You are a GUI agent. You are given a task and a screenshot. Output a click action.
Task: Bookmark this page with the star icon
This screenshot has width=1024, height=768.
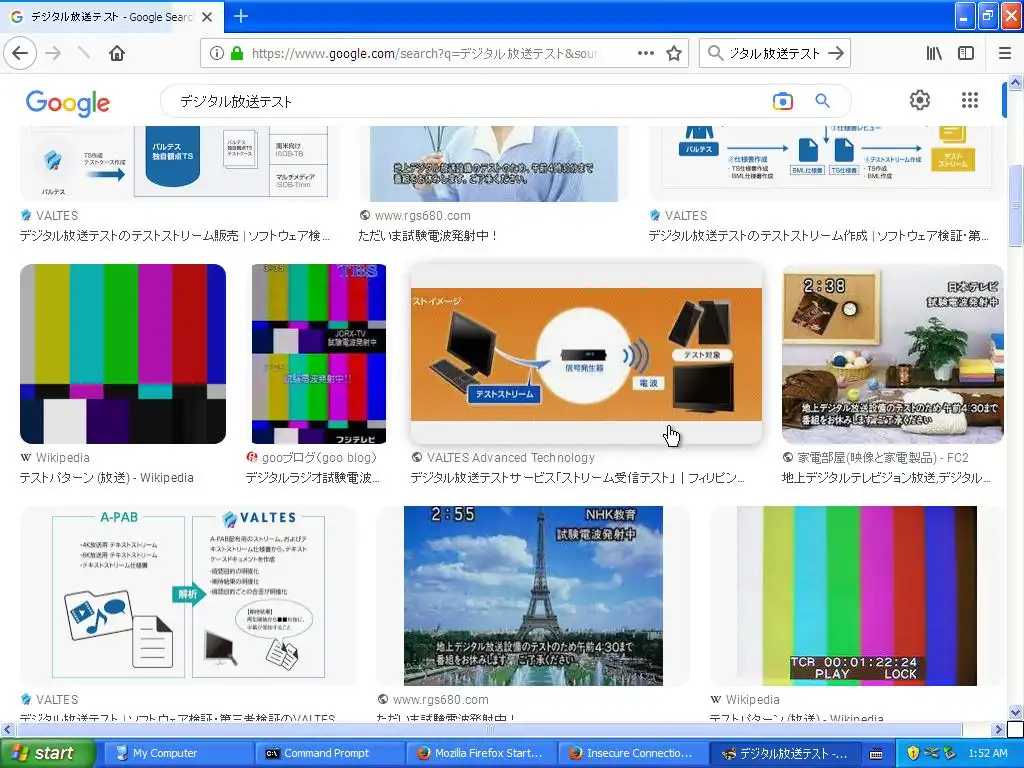click(x=674, y=54)
